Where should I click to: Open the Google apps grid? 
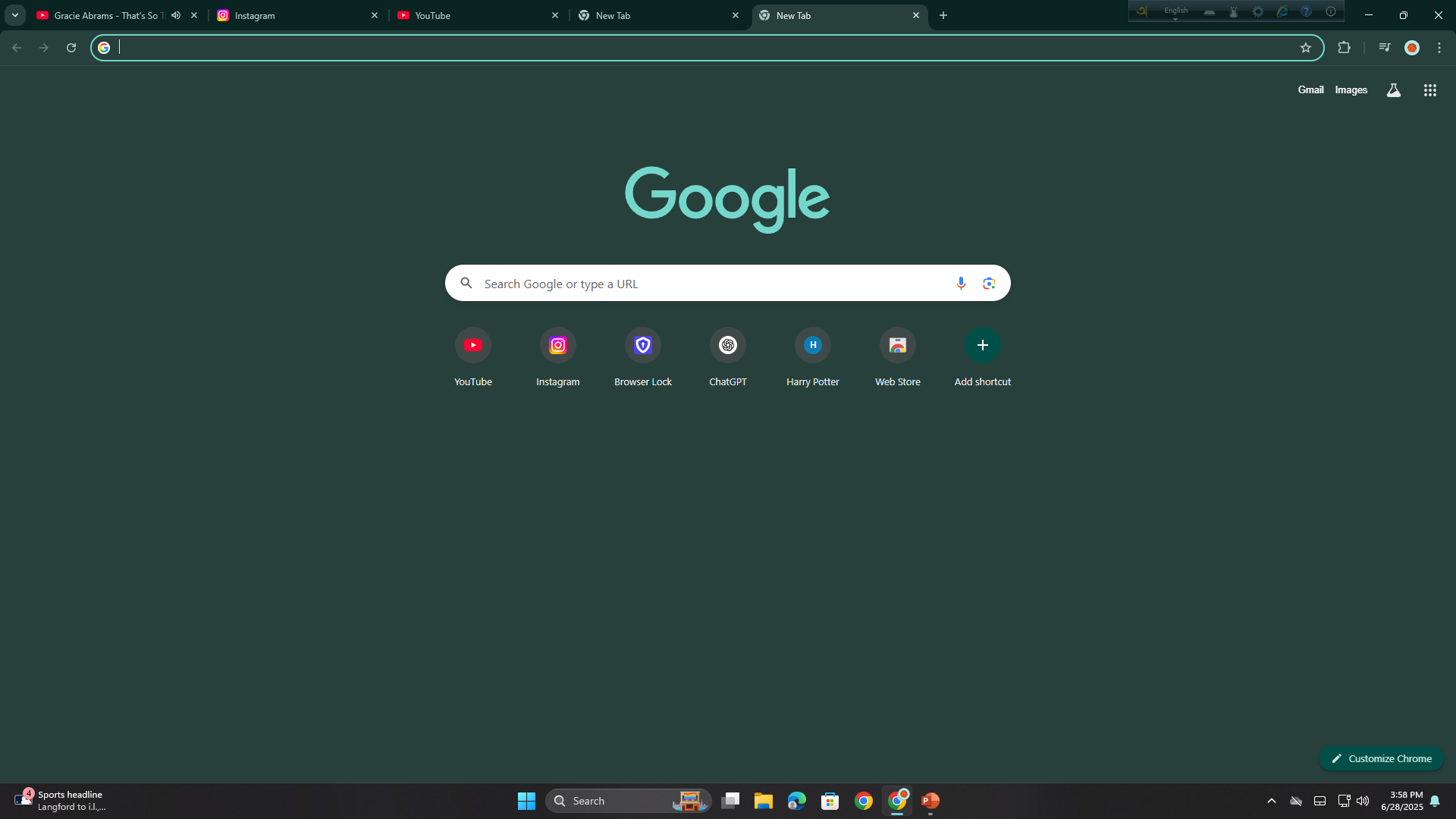point(1430,90)
